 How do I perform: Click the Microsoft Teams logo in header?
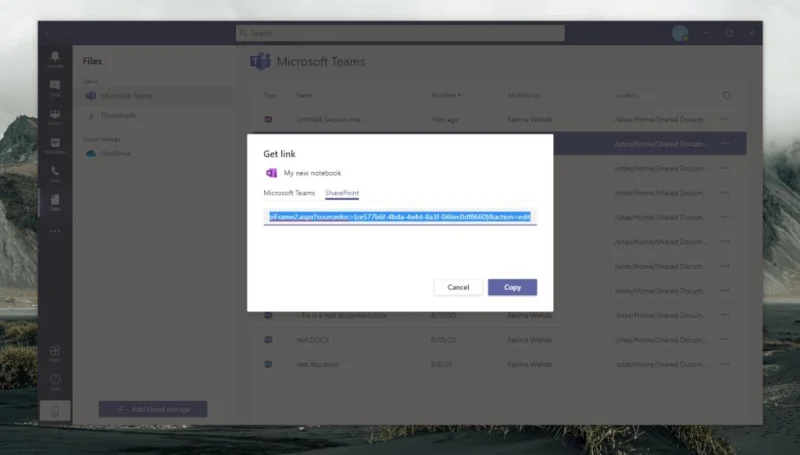260,62
